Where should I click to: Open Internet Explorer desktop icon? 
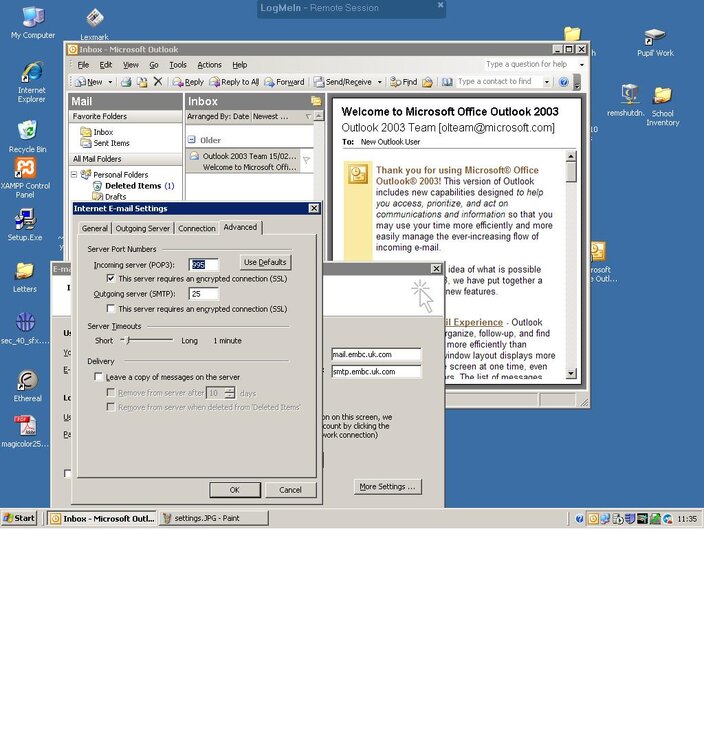tap(32, 82)
